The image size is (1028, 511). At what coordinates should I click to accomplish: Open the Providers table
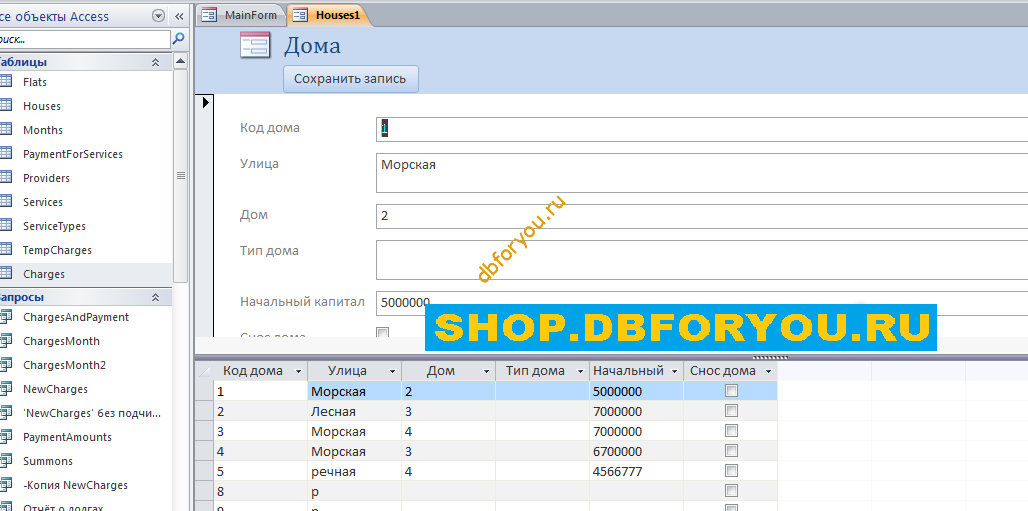(x=46, y=178)
